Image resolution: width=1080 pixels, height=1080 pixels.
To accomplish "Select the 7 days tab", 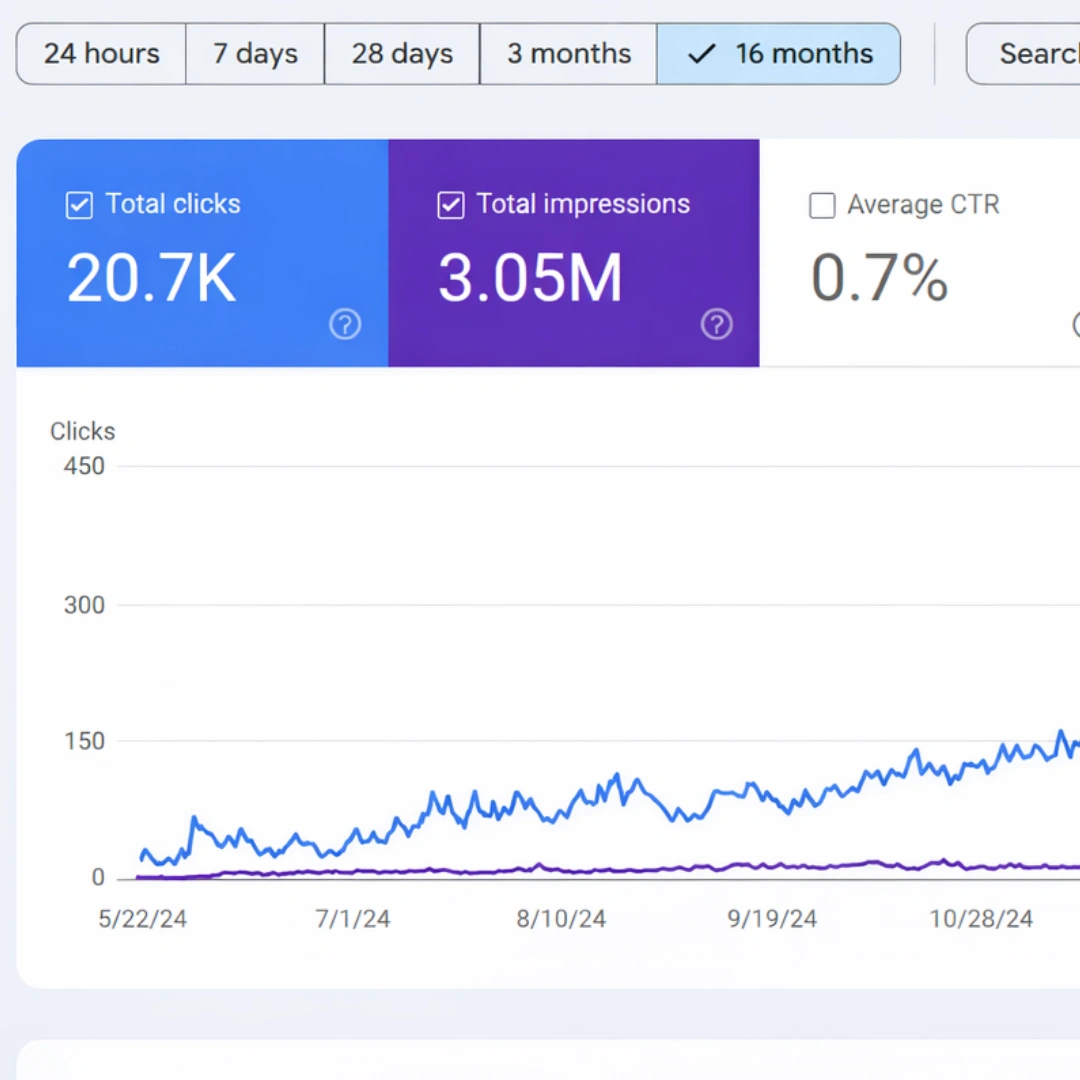I will coord(254,54).
